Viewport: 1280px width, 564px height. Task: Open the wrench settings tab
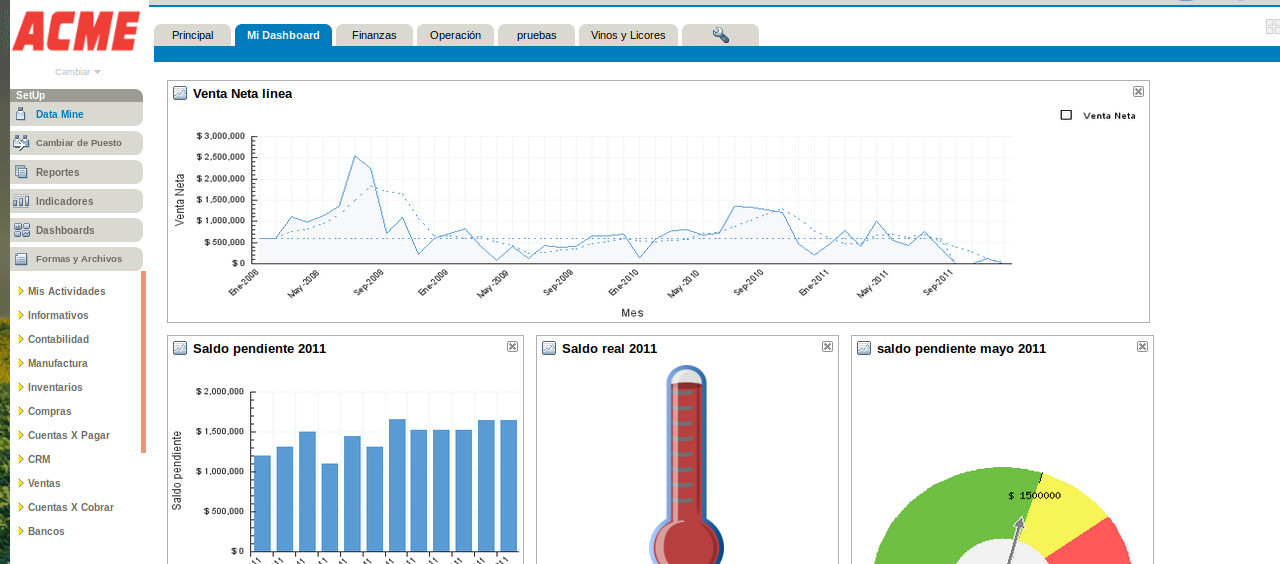[x=720, y=35]
